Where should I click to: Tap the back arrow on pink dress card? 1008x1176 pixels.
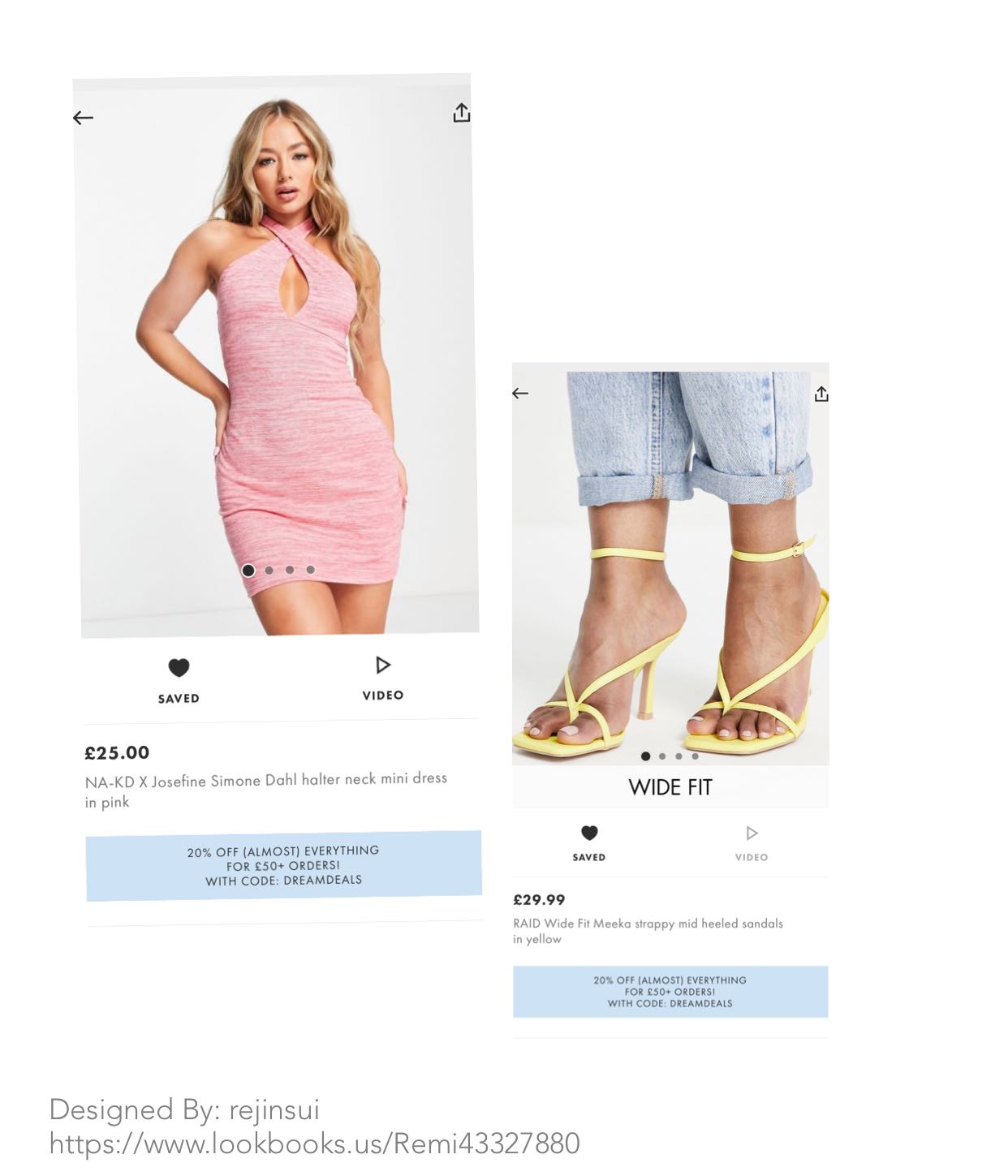[x=83, y=118]
